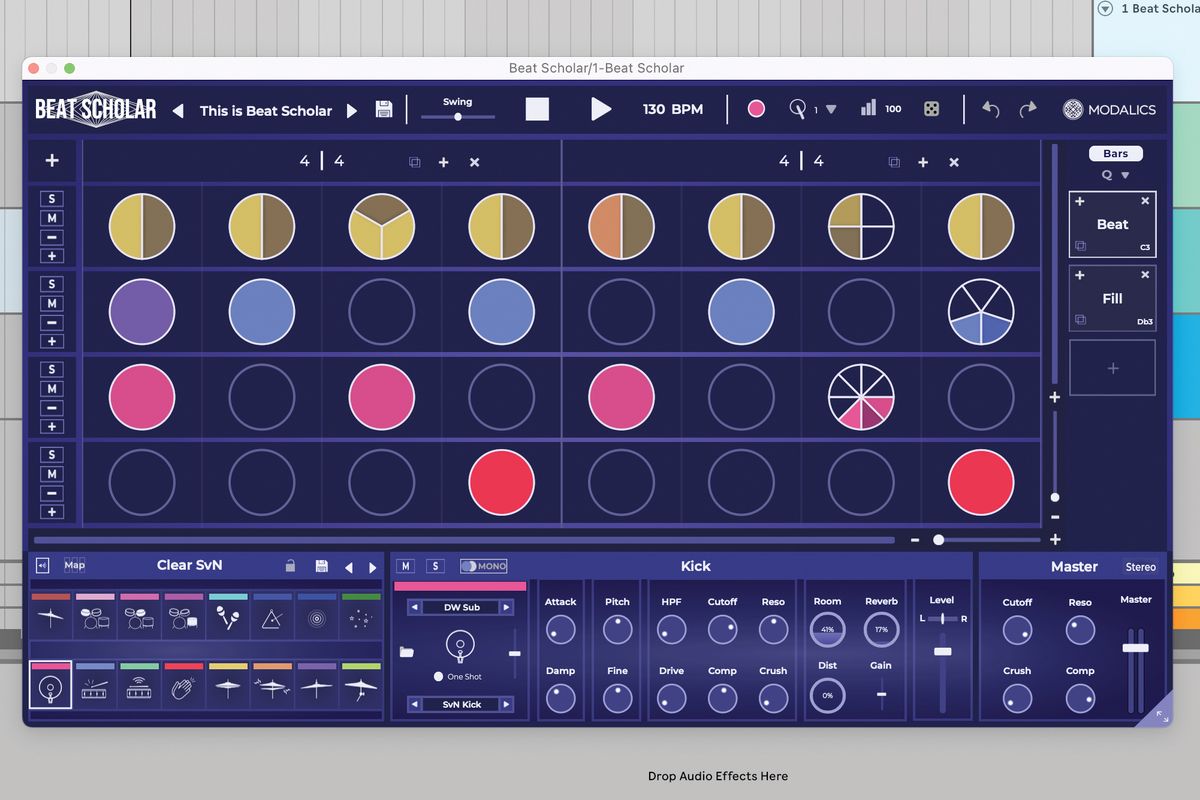Solo the Kick channel with the S button
Image resolution: width=1200 pixels, height=800 pixels.
[435, 565]
